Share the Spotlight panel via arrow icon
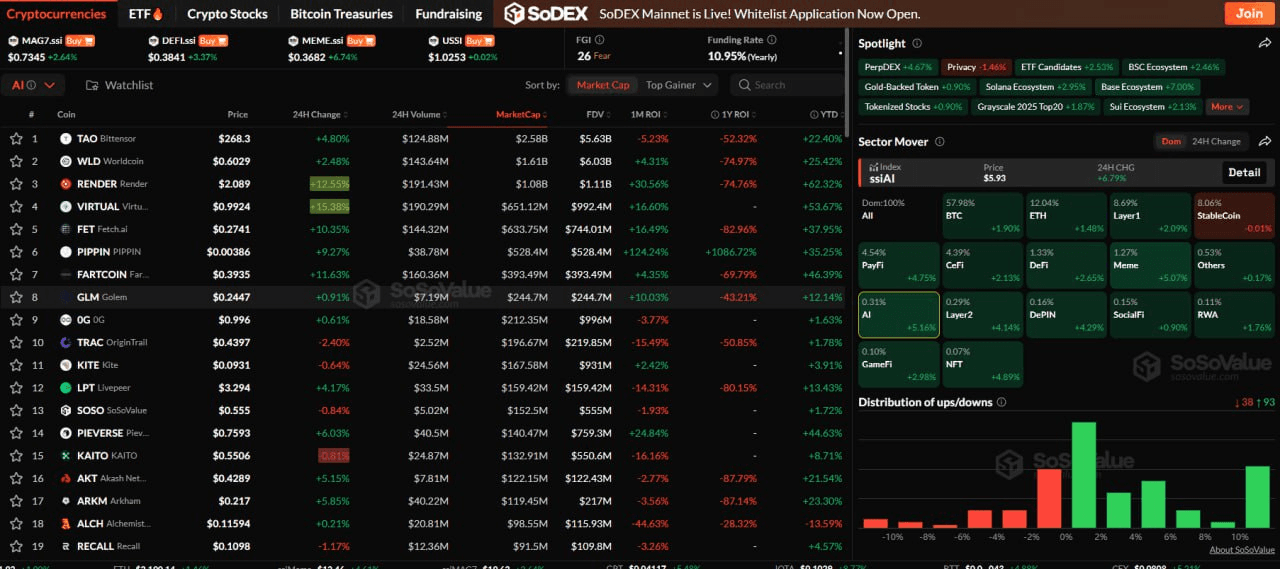The image size is (1280, 569). tap(1264, 44)
